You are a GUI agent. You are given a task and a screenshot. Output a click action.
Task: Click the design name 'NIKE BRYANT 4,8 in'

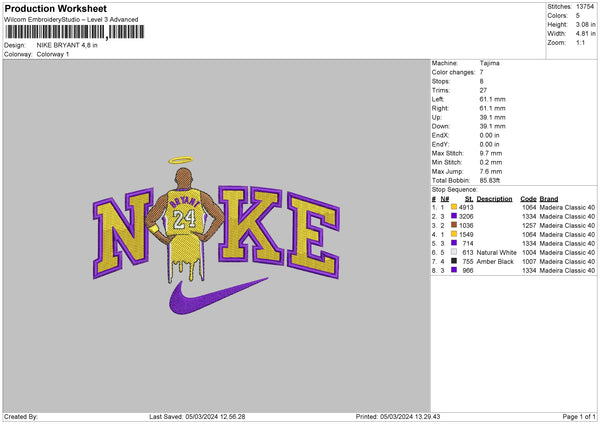[67, 45]
